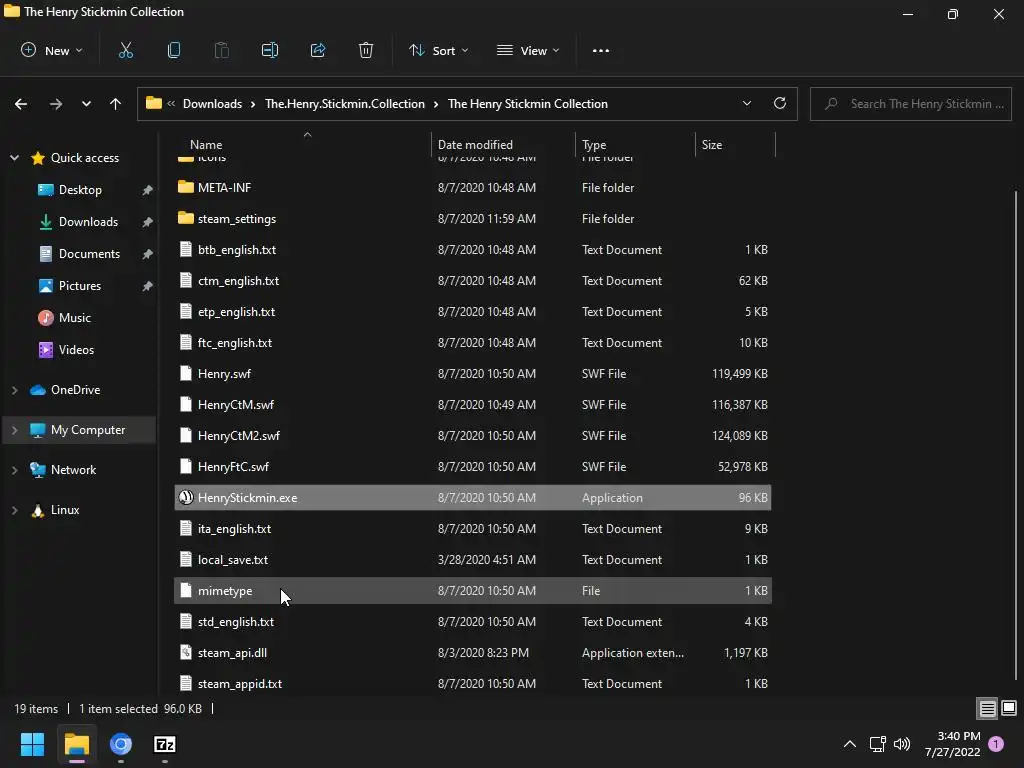Click the Delete trash icon
Viewport: 1024px width, 768px height.
(x=366, y=50)
